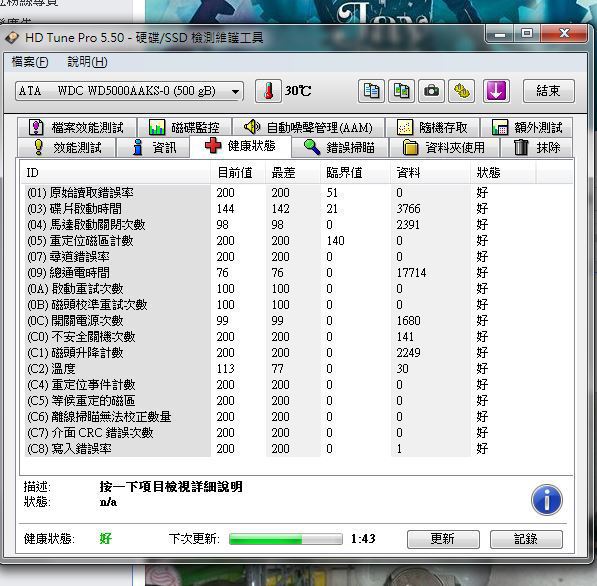Image resolution: width=597 pixels, height=586 pixels.
Task: Click the 更新 update button
Action: tap(443, 539)
